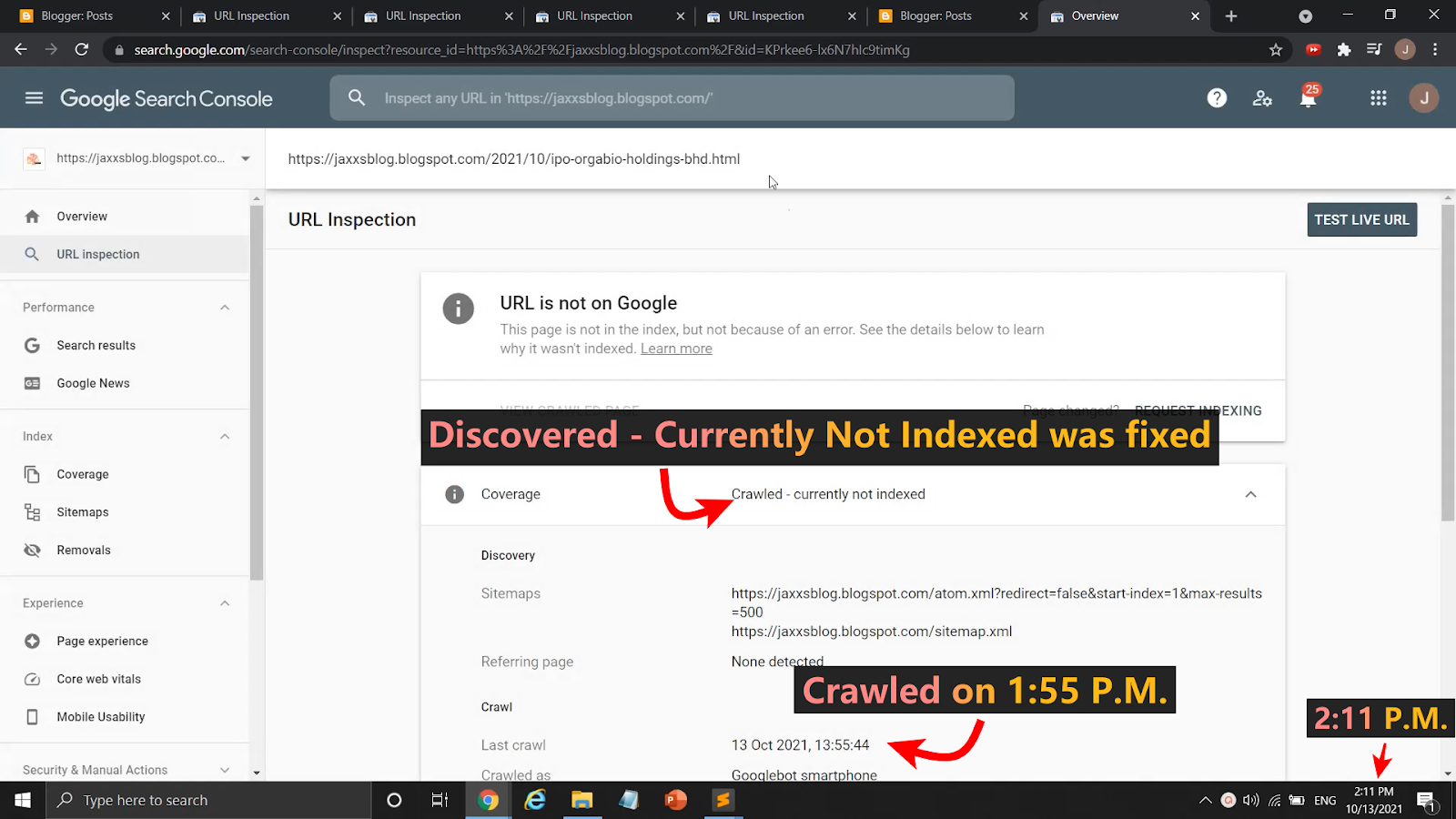Expand Security & Manual Actions section
This screenshot has height=819, width=1456.
tap(225, 770)
